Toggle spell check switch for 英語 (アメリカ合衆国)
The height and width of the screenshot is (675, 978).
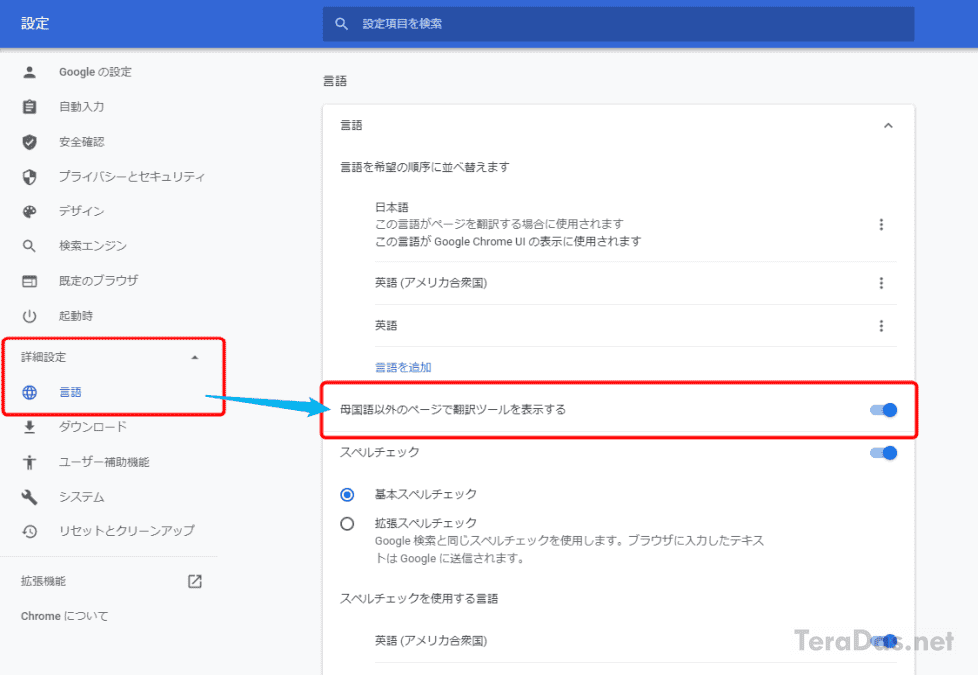883,641
